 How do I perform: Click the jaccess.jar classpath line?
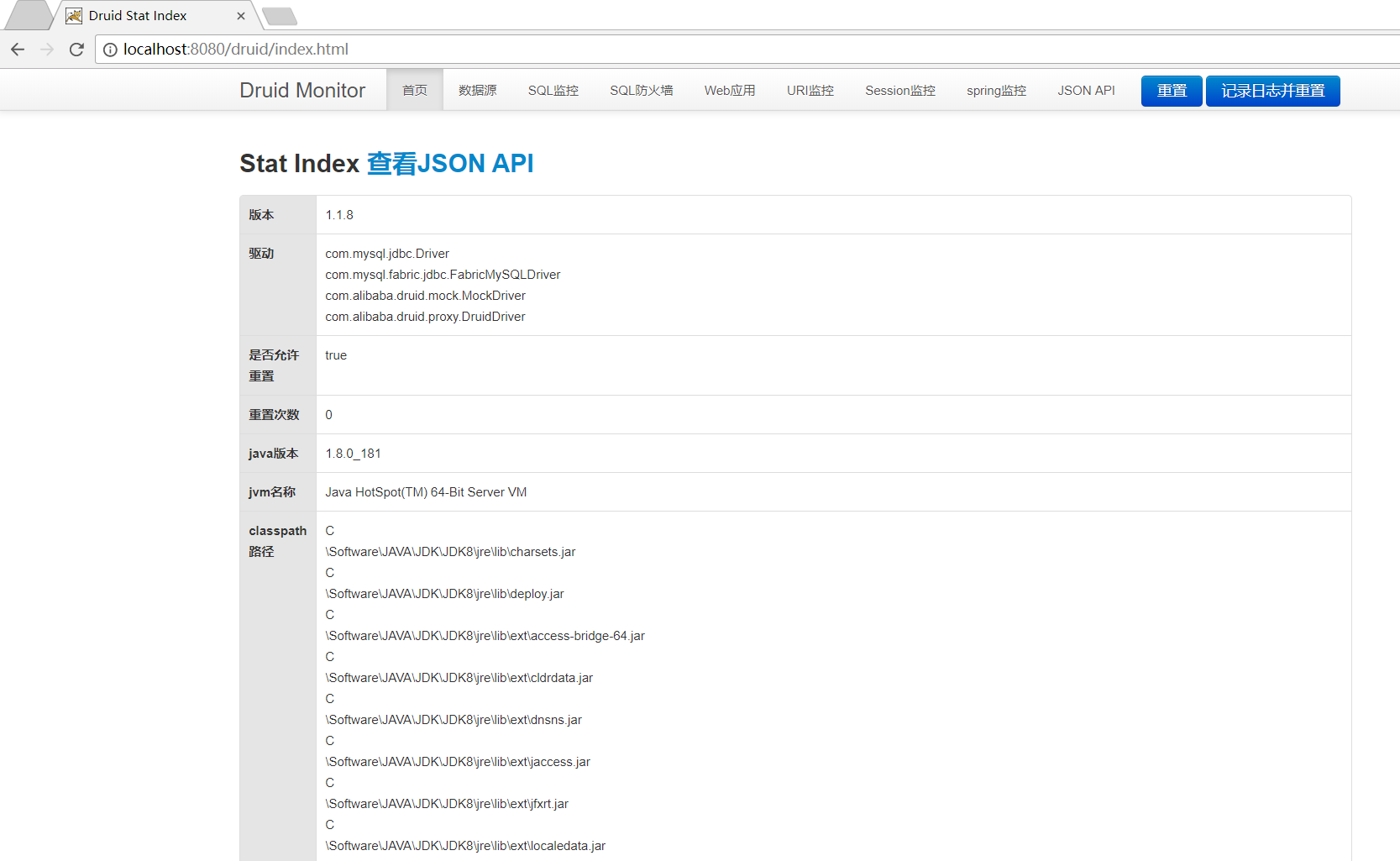click(458, 762)
